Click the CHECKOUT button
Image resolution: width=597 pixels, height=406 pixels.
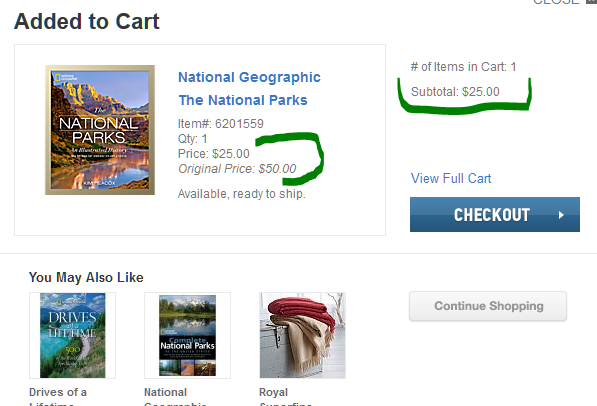495,214
